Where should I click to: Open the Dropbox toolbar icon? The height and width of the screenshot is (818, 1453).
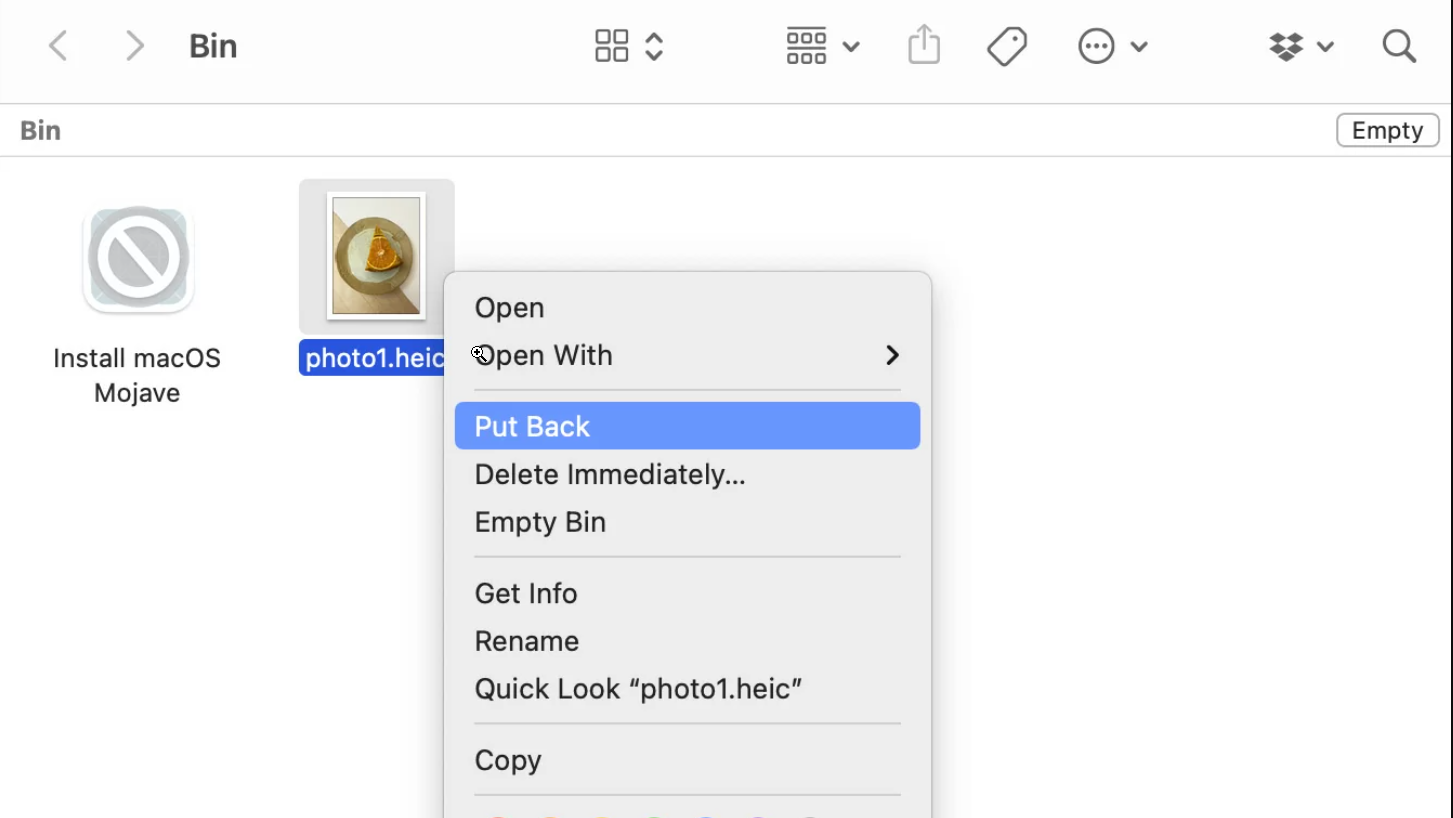point(1286,46)
